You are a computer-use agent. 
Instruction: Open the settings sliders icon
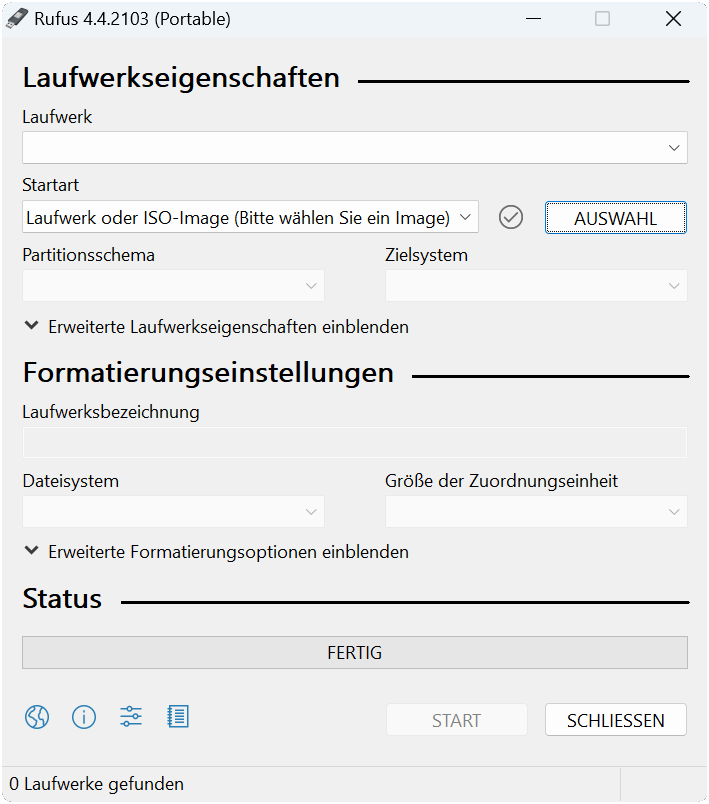pyautogui.click(x=131, y=717)
